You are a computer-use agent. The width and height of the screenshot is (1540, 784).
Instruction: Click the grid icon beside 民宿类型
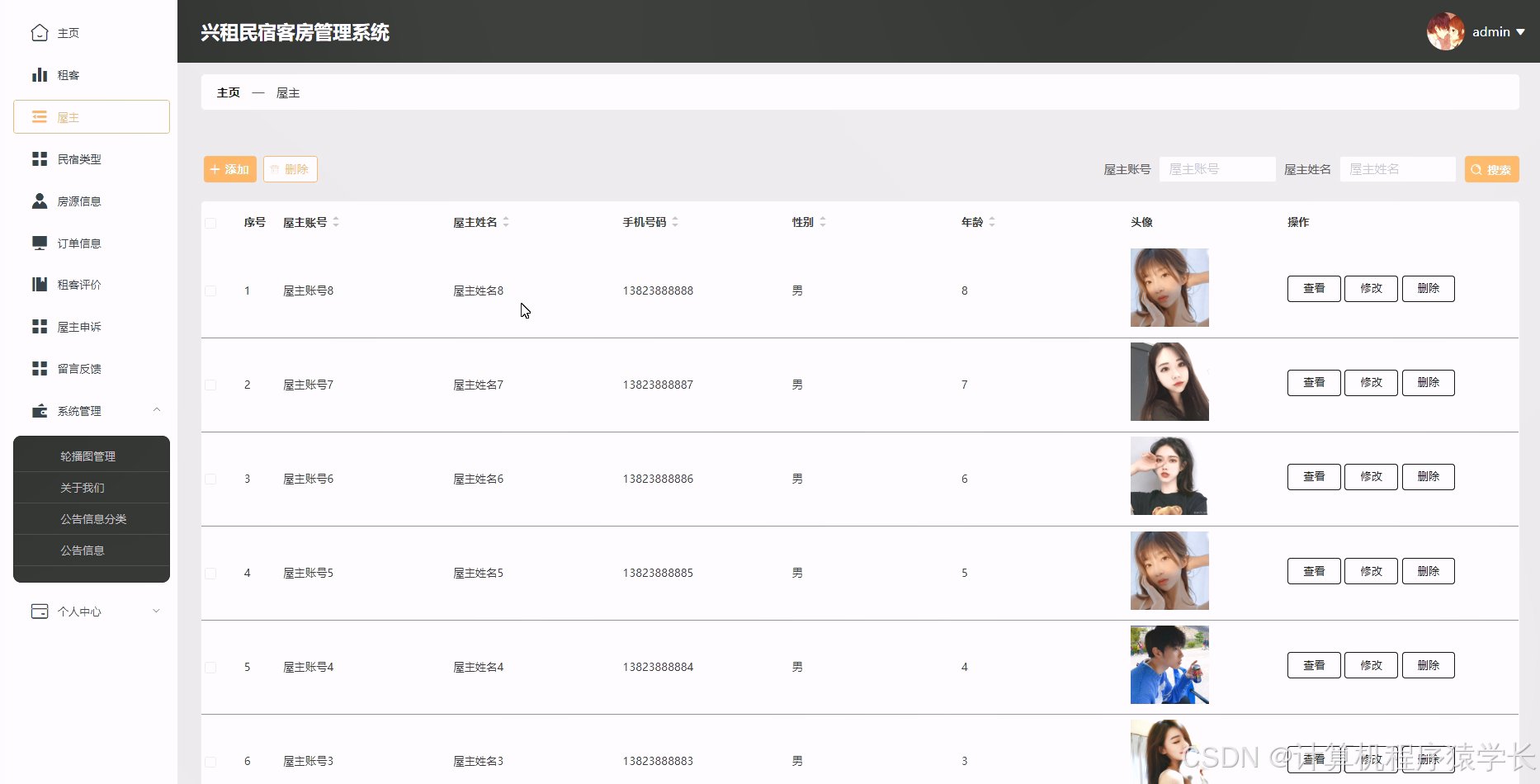coord(40,159)
